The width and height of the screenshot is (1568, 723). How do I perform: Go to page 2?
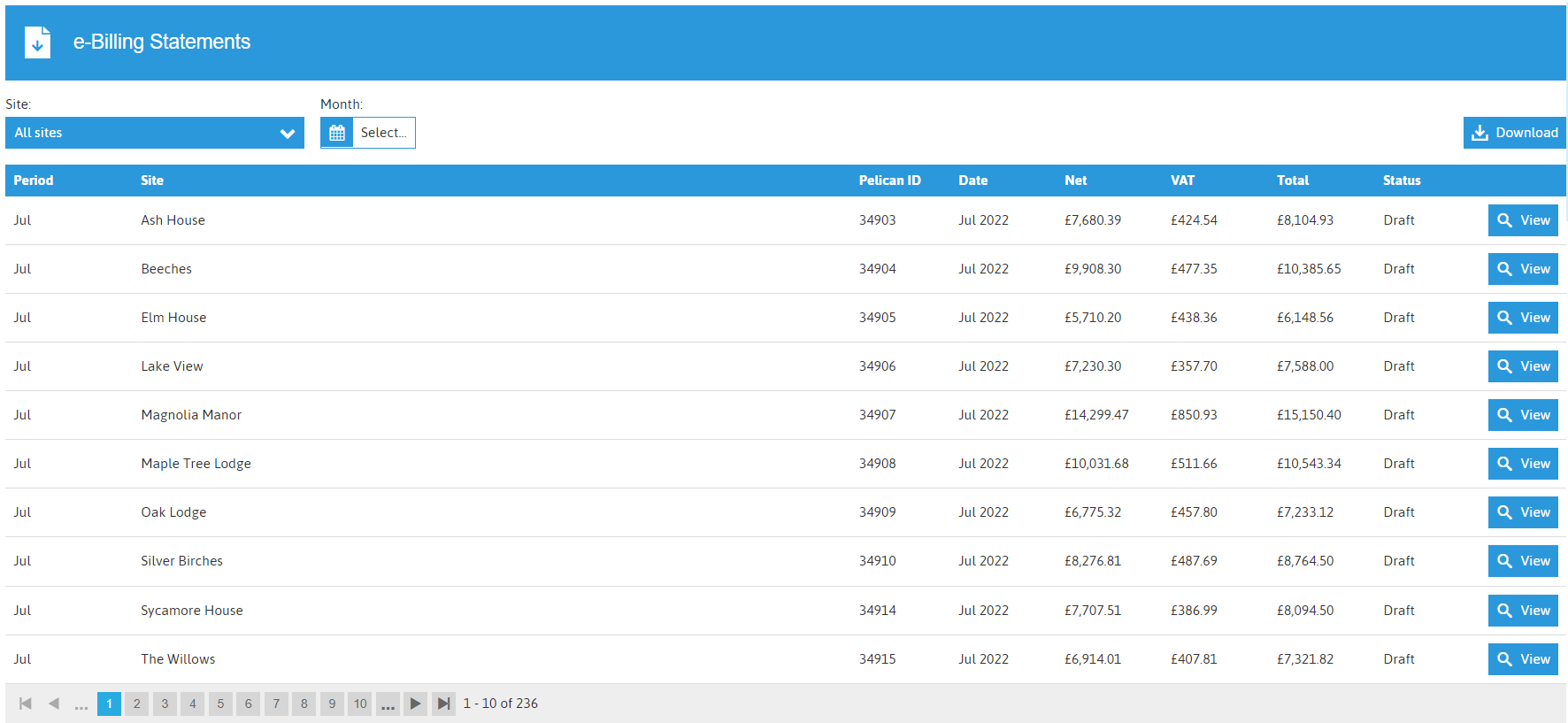[136, 704]
